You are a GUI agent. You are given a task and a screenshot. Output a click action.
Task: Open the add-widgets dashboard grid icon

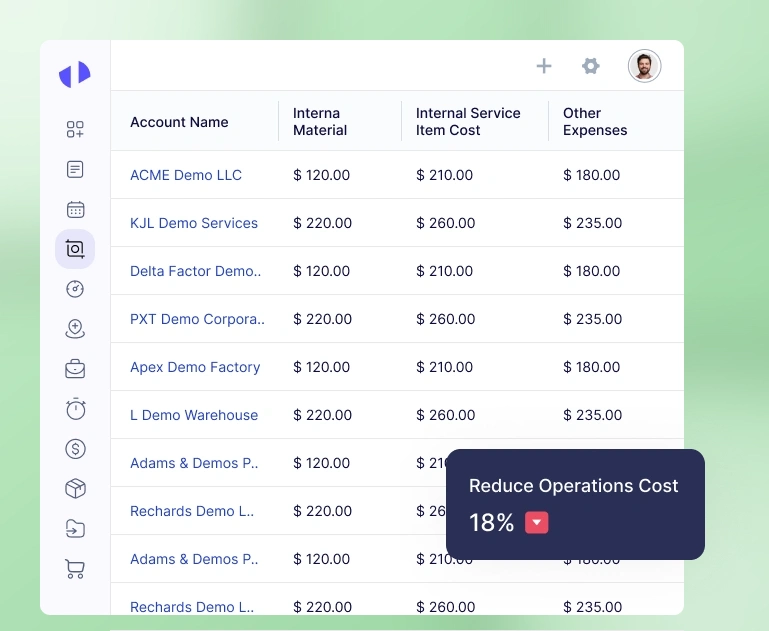(75, 129)
